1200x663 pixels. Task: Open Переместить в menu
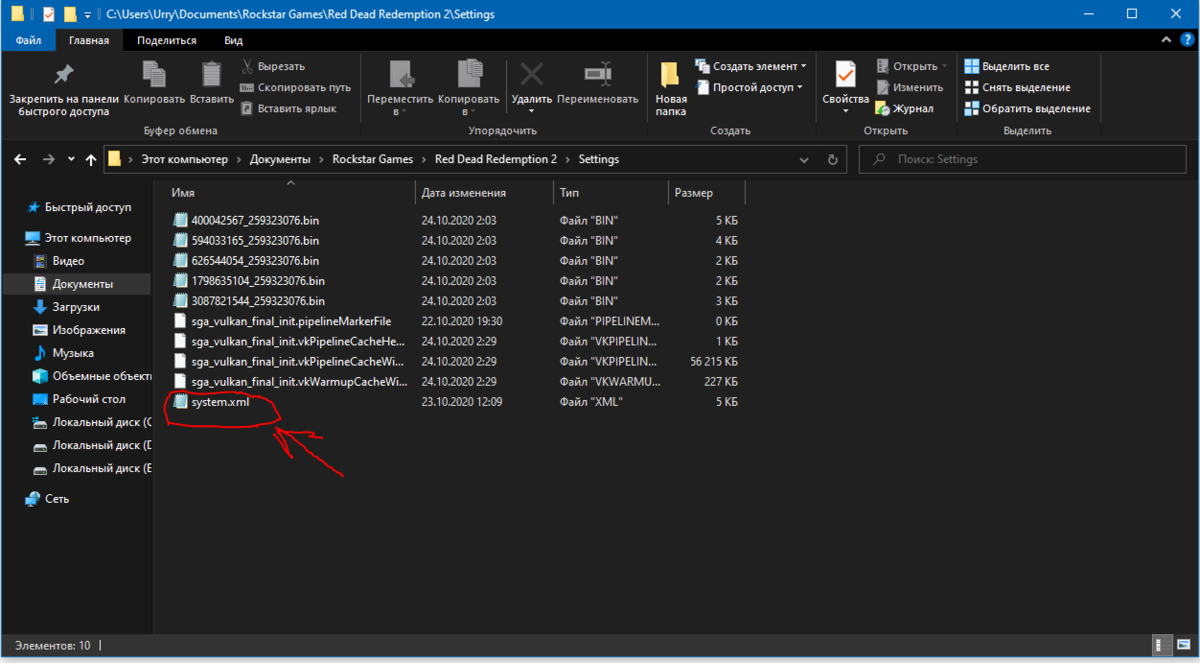click(400, 89)
